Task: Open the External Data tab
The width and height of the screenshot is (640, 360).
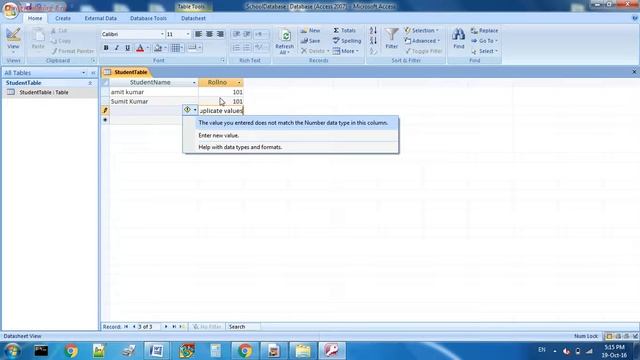Action: [x=100, y=18]
